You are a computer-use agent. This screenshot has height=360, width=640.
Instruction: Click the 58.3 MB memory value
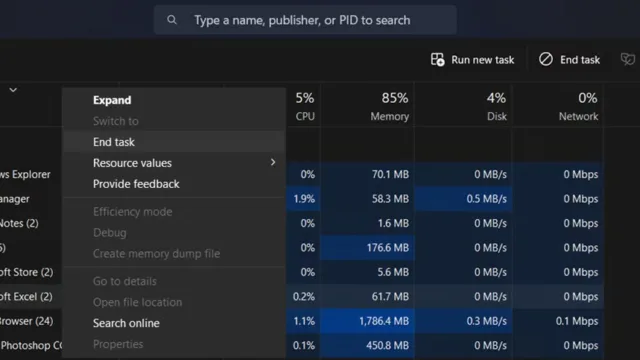coord(390,199)
